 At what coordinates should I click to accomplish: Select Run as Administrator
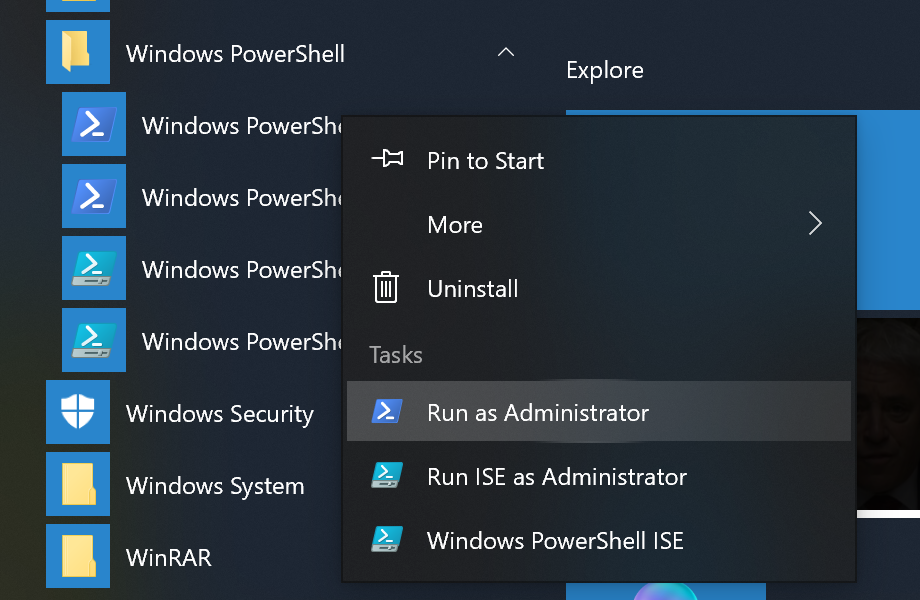(599, 411)
